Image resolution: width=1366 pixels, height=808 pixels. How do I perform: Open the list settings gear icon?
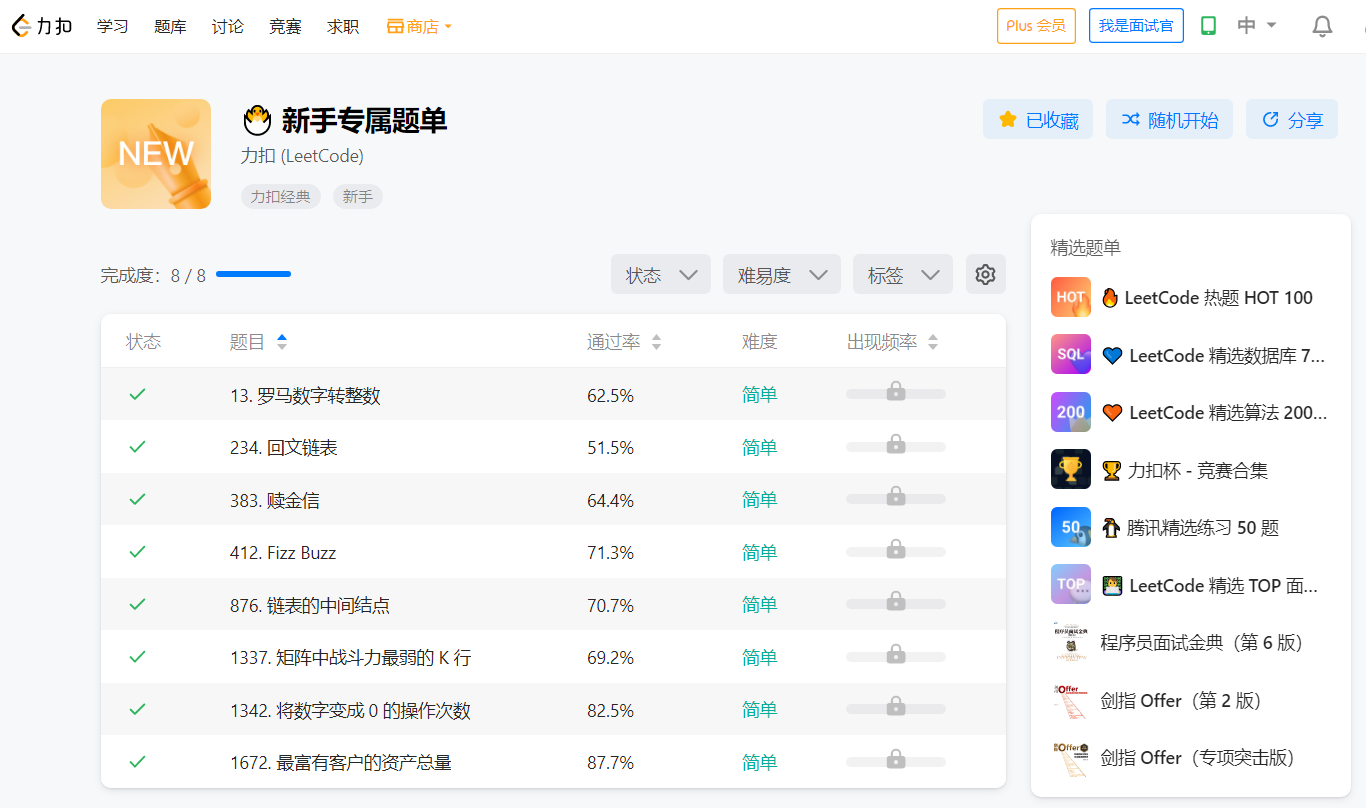(x=985, y=274)
